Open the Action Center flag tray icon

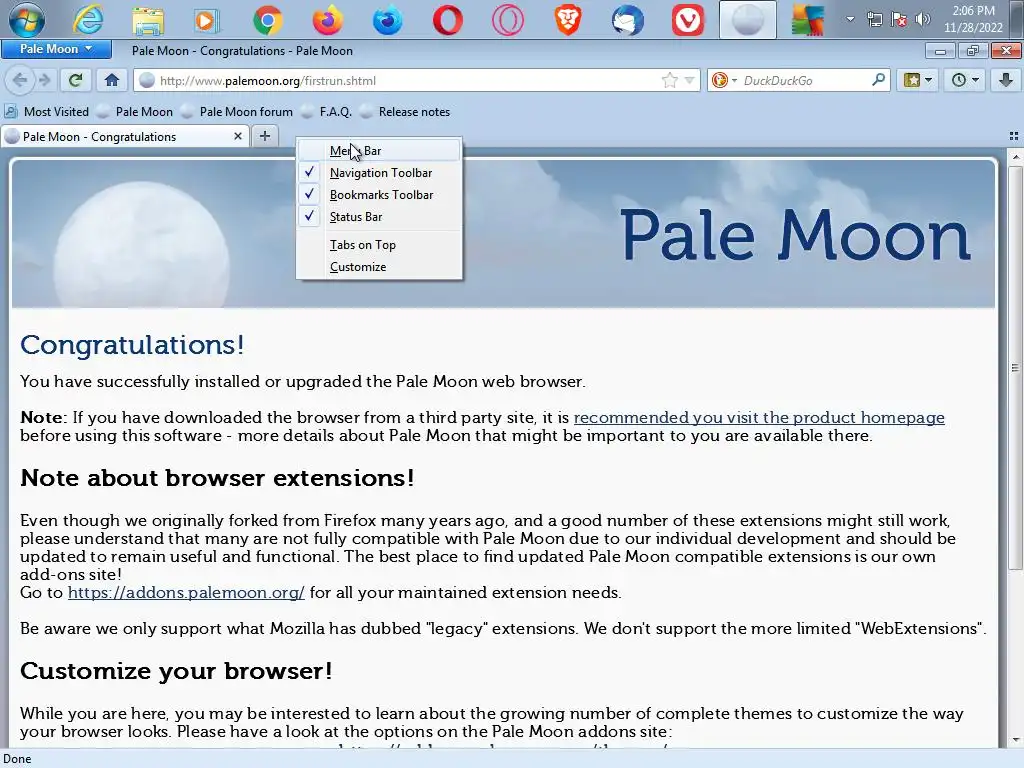(x=899, y=20)
